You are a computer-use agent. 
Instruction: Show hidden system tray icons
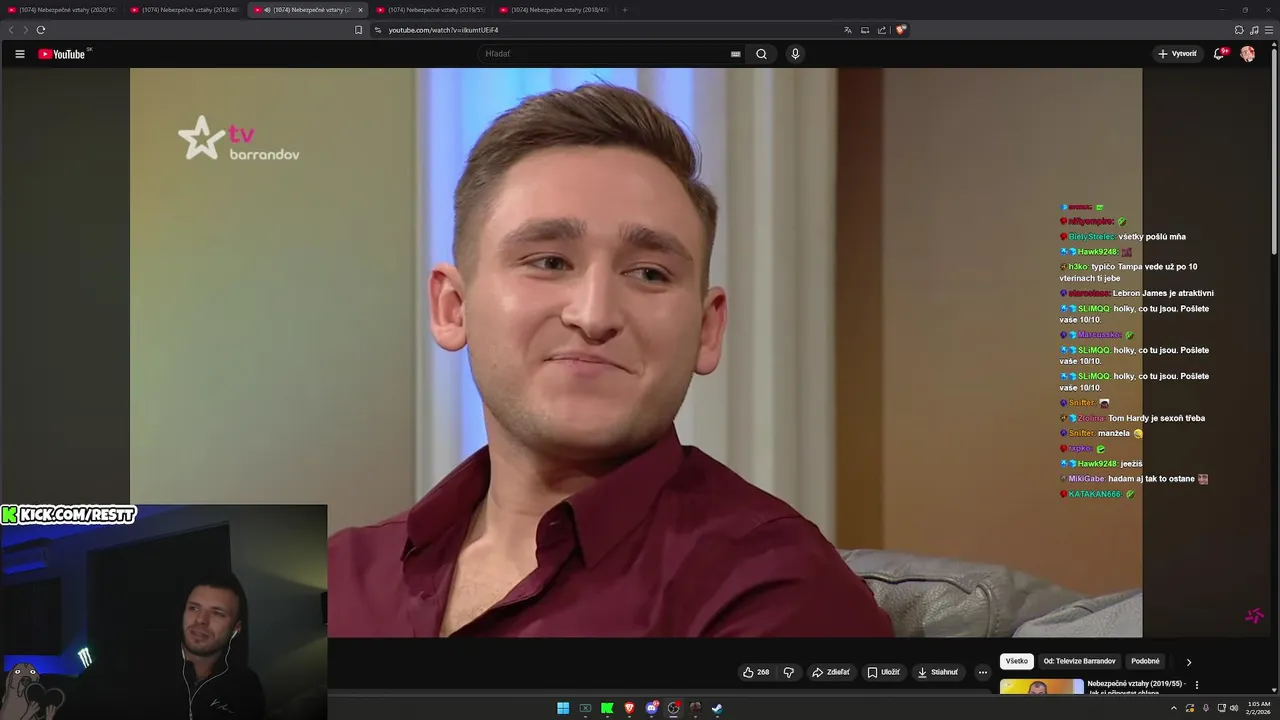click(1174, 708)
